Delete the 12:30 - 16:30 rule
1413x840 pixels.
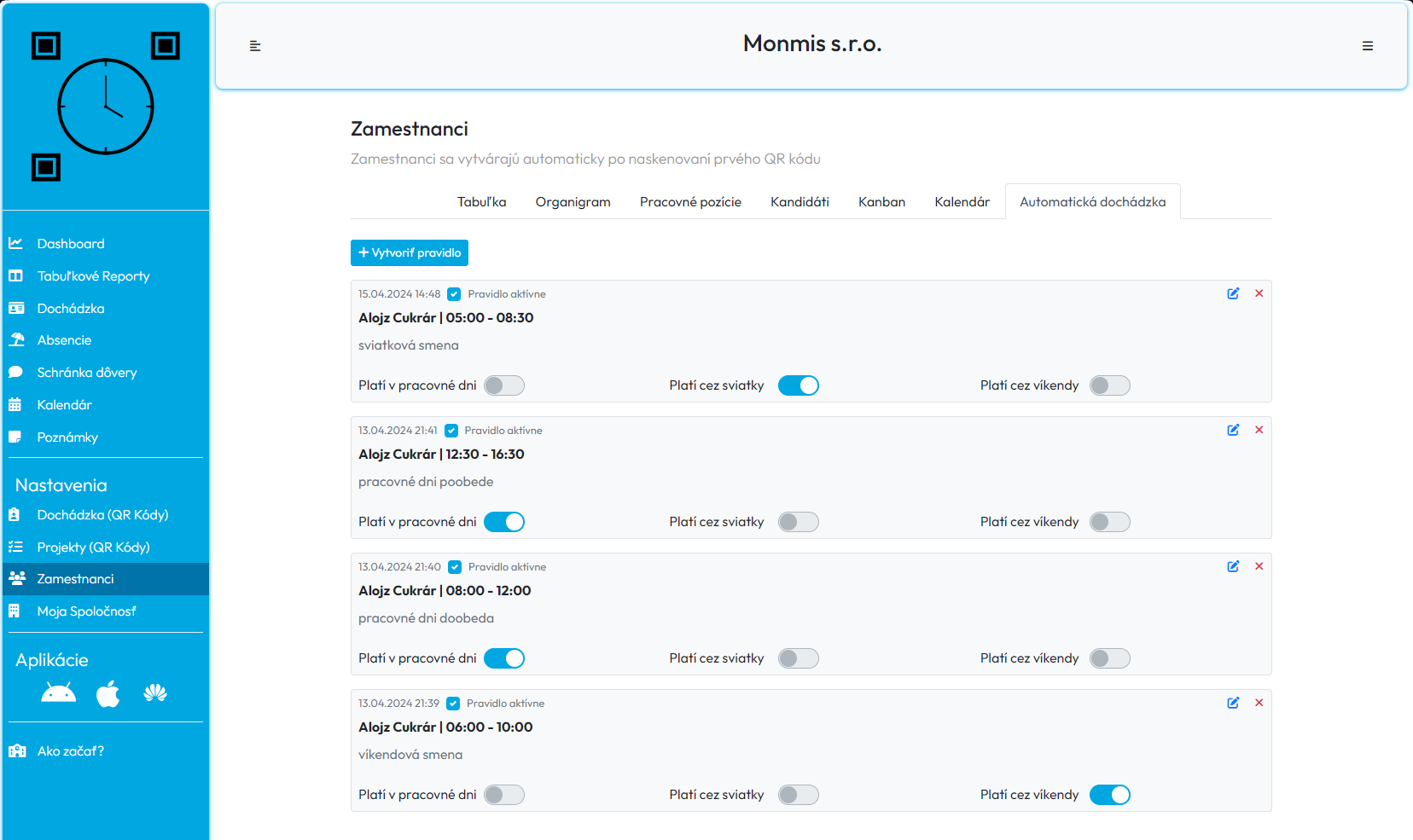point(1259,430)
